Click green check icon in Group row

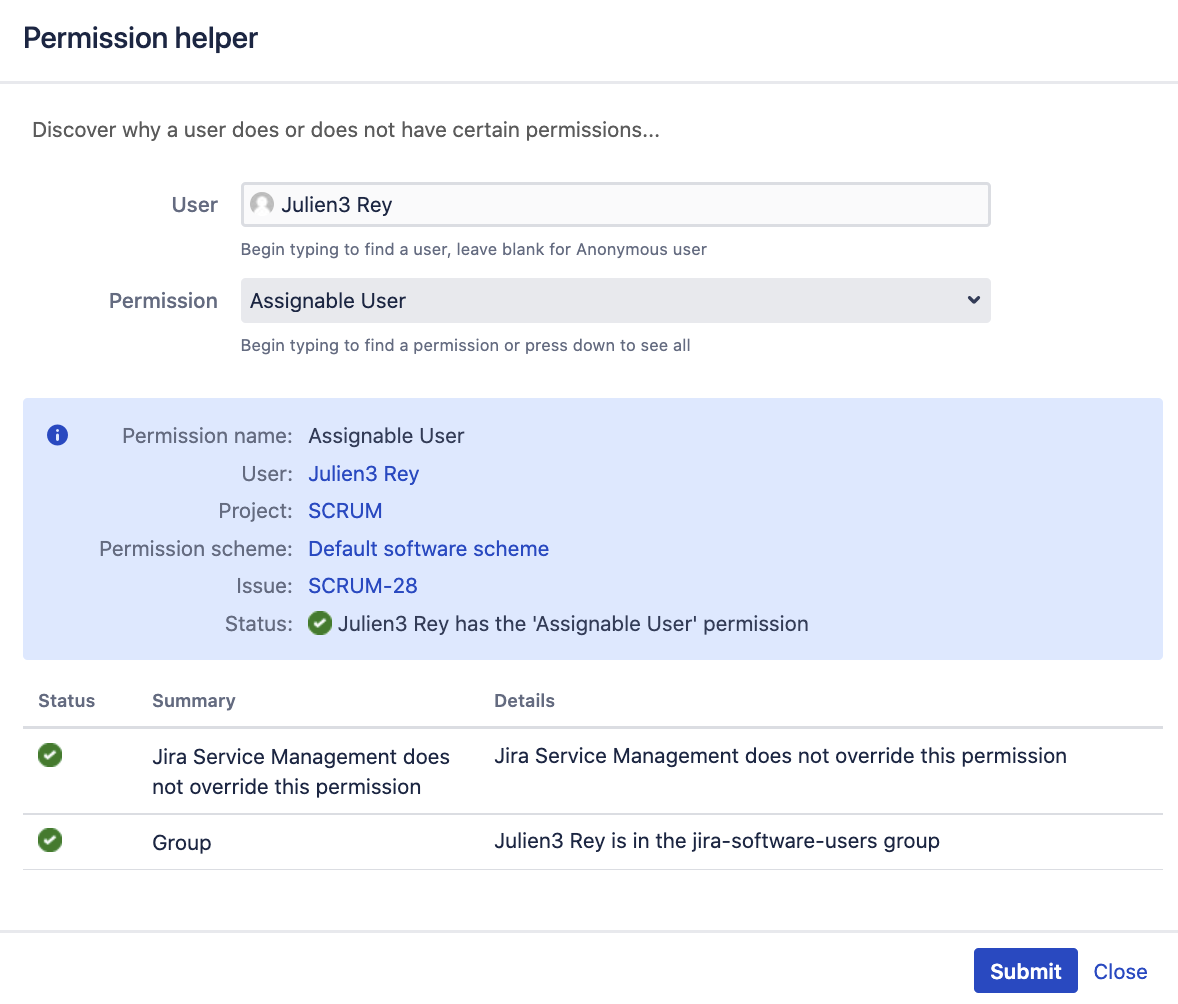coord(50,841)
